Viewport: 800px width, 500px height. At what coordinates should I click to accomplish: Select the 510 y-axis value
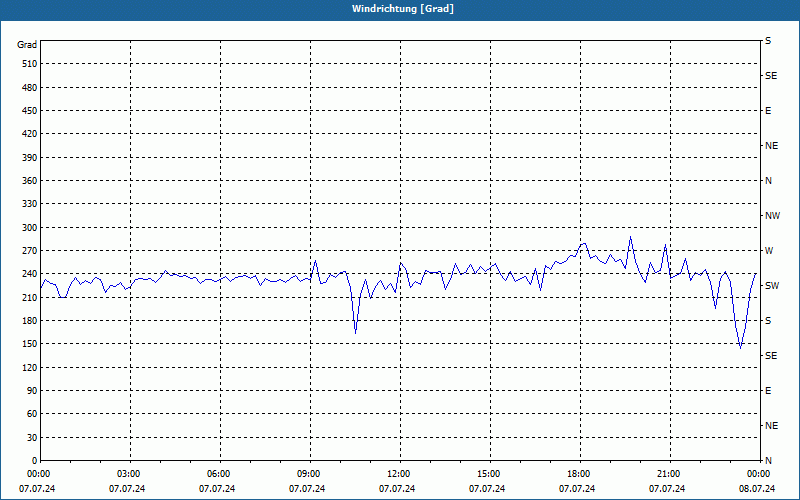30,64
